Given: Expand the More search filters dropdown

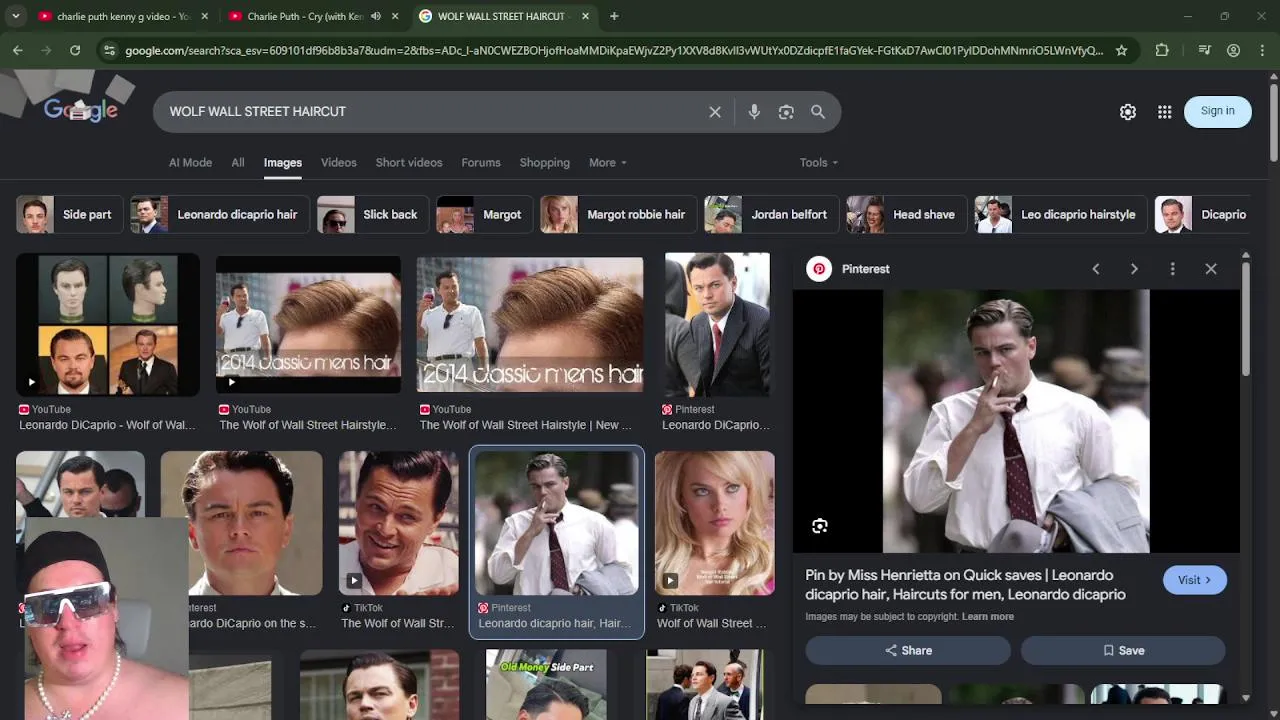Looking at the screenshot, I should pyautogui.click(x=608, y=162).
